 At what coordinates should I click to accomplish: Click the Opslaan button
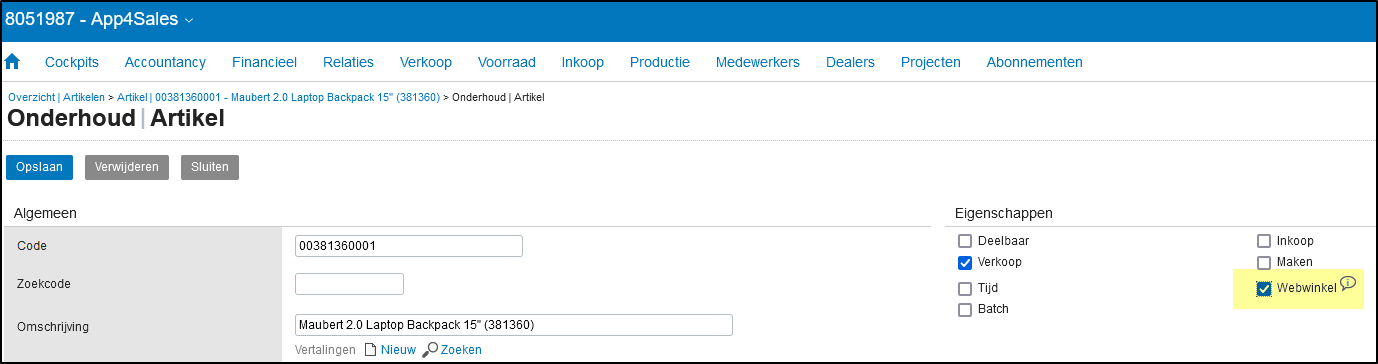(40, 167)
